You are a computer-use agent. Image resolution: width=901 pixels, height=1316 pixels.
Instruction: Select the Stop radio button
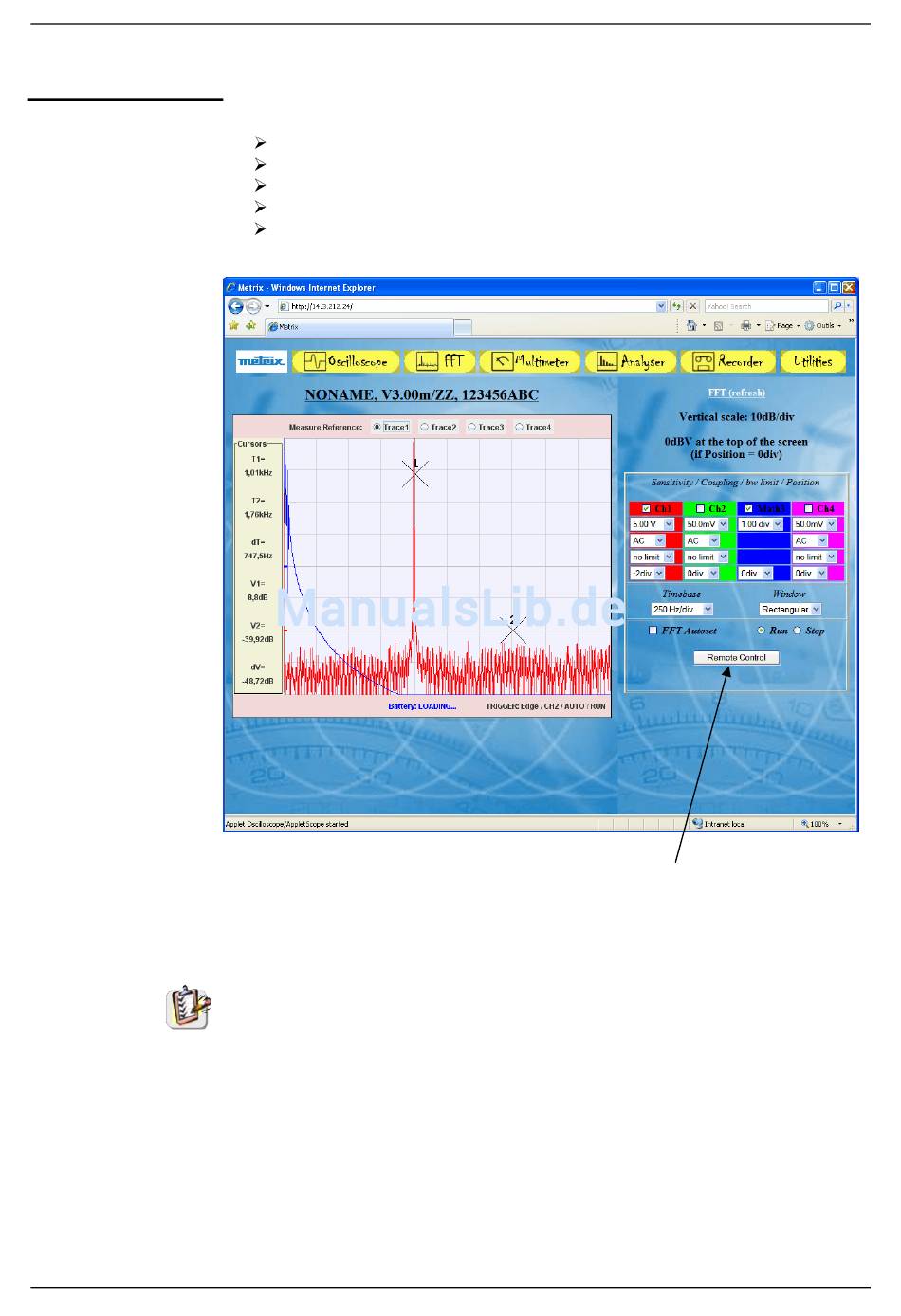coord(798,631)
